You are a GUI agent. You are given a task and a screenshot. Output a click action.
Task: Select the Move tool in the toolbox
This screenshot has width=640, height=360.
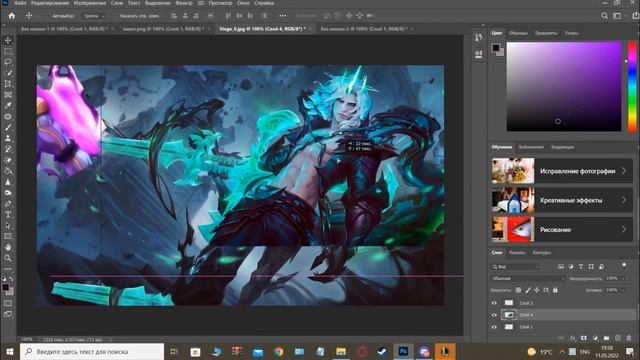8,40
